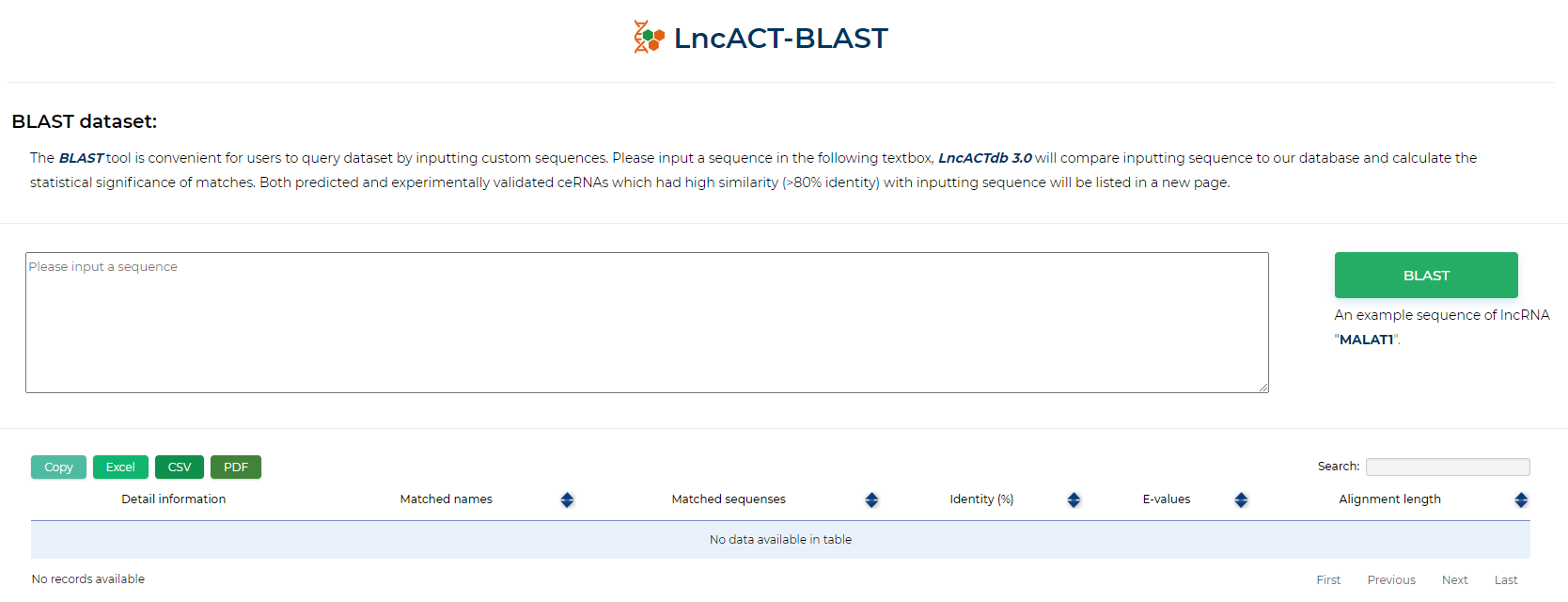Go to First page of results
Screen dimensions: 1568x602
pos(1328,580)
